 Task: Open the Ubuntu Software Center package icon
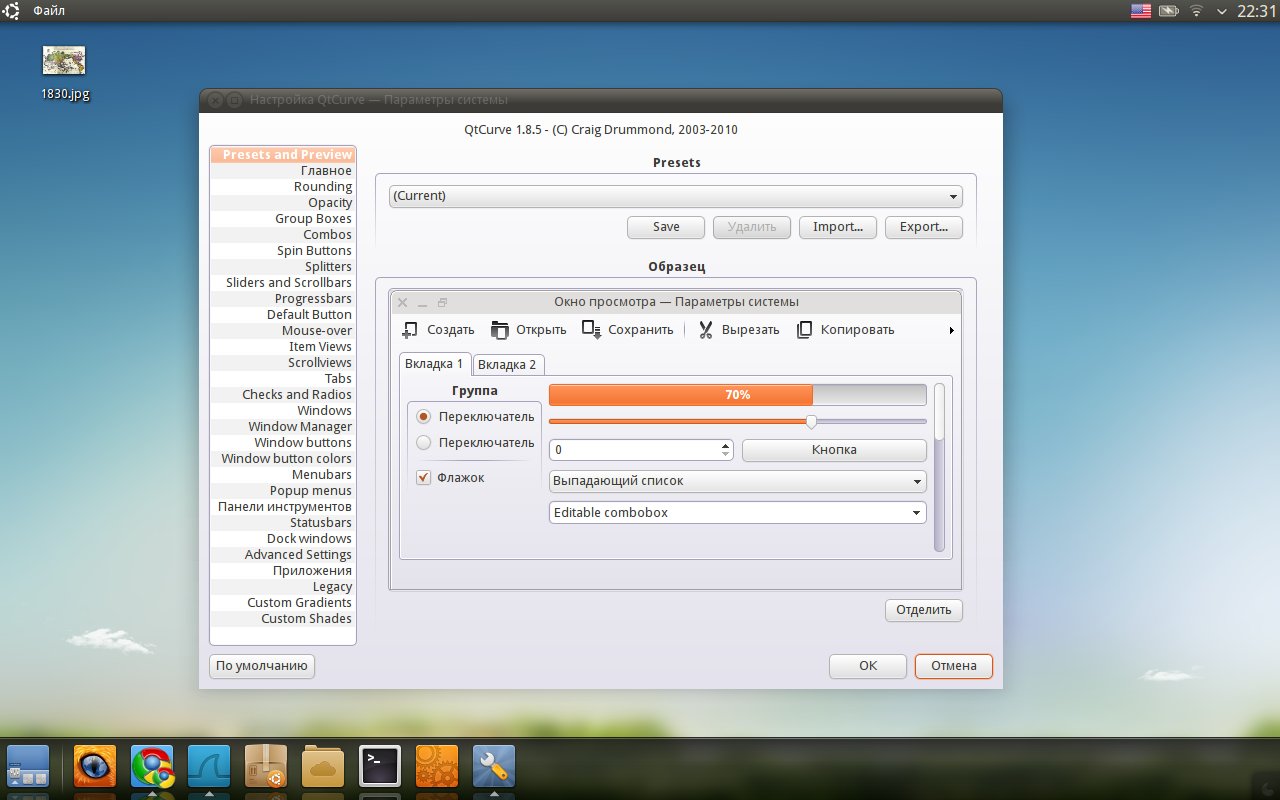click(x=266, y=767)
